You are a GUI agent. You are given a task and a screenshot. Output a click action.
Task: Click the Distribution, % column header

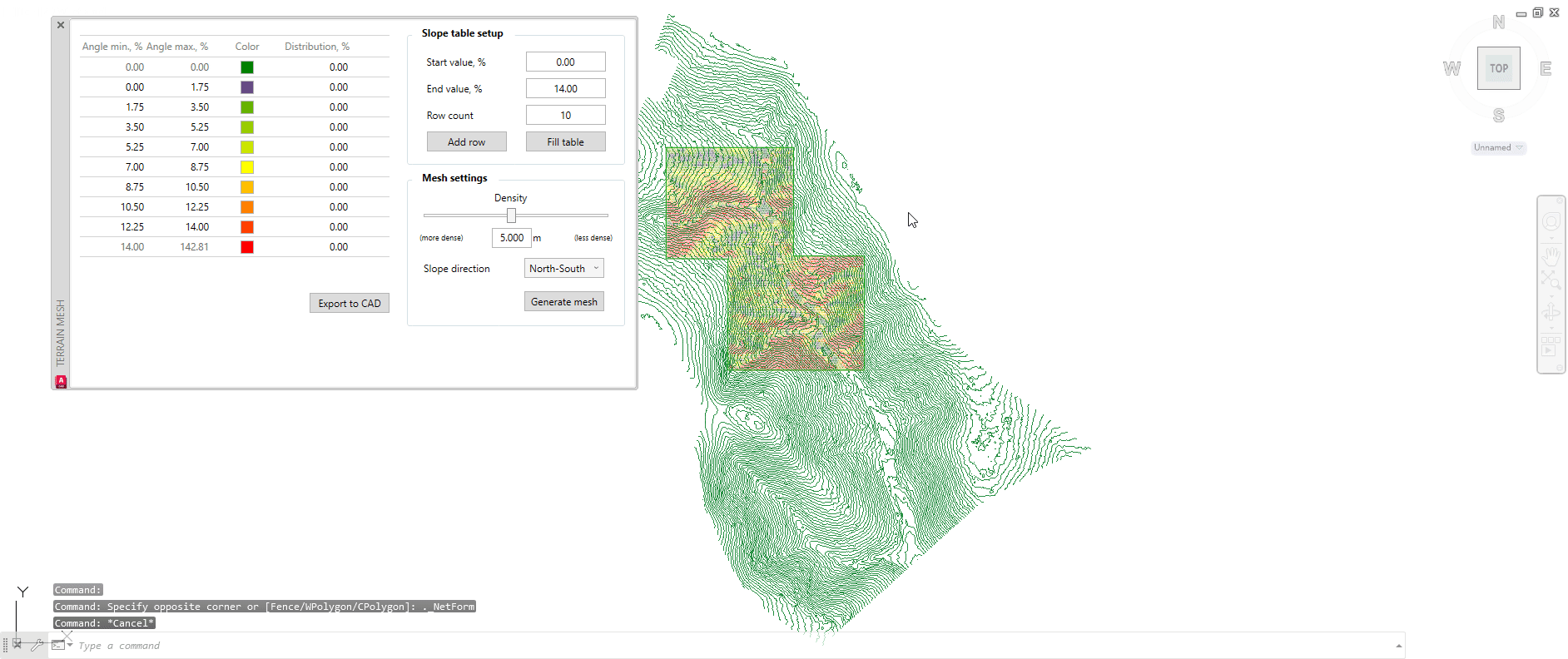pos(317,47)
